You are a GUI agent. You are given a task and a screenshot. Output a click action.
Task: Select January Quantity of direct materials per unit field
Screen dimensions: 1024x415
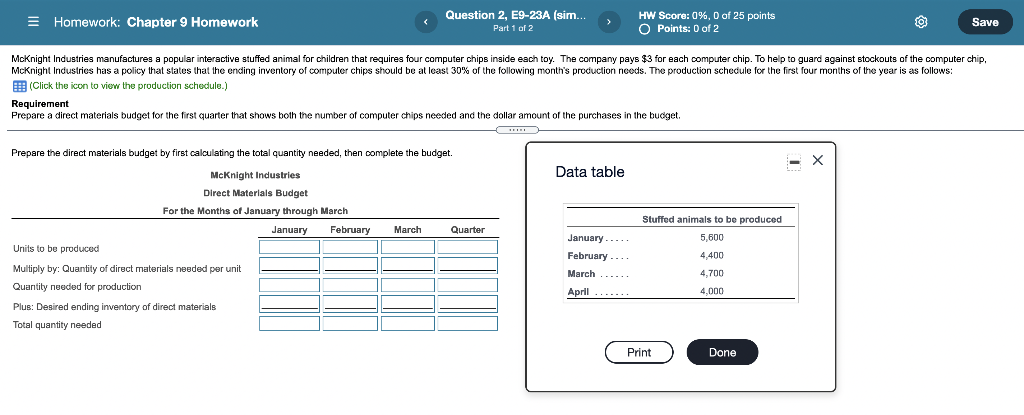pyautogui.click(x=289, y=265)
